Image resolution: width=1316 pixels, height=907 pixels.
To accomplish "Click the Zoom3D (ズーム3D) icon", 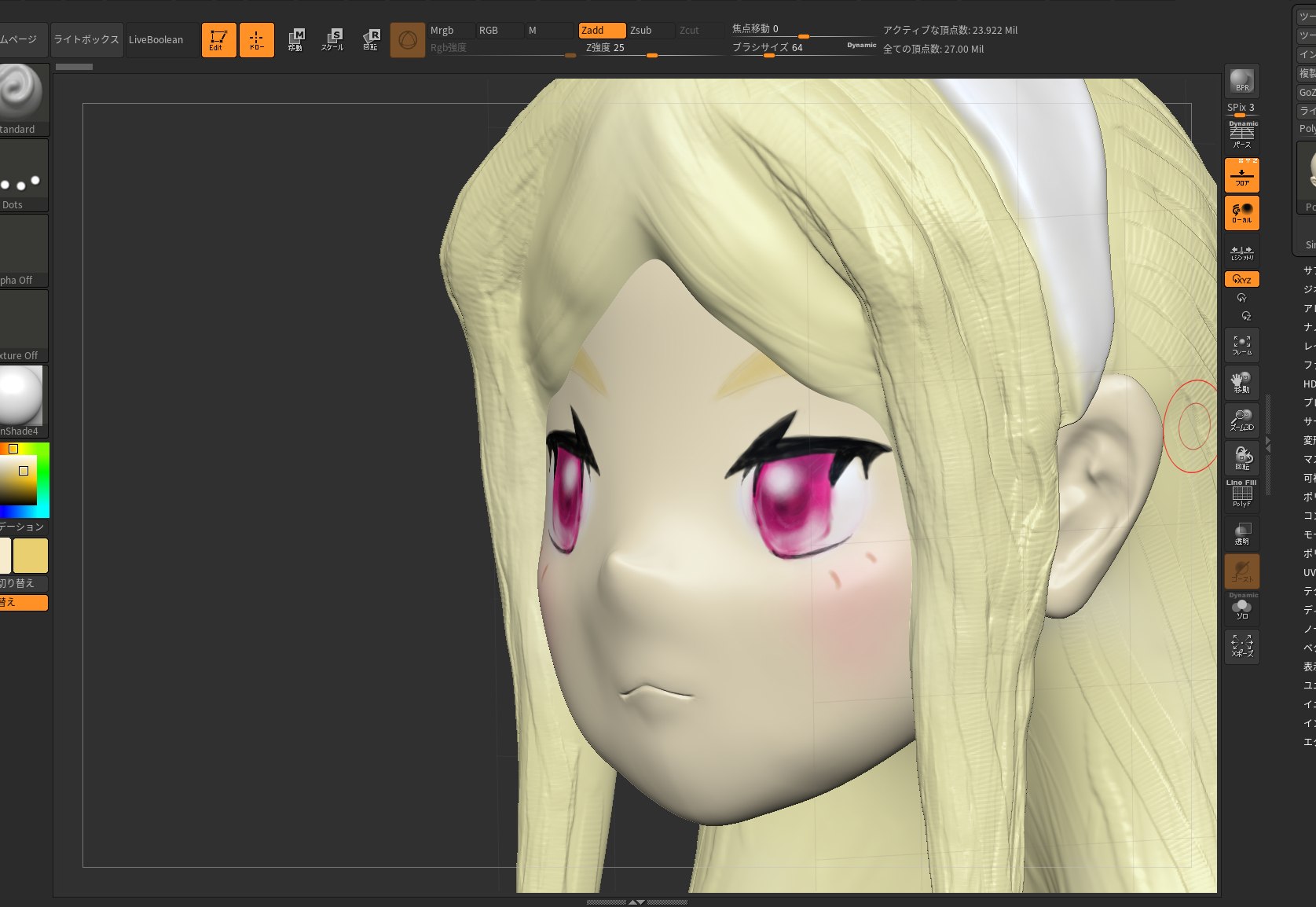I will coord(1242,420).
